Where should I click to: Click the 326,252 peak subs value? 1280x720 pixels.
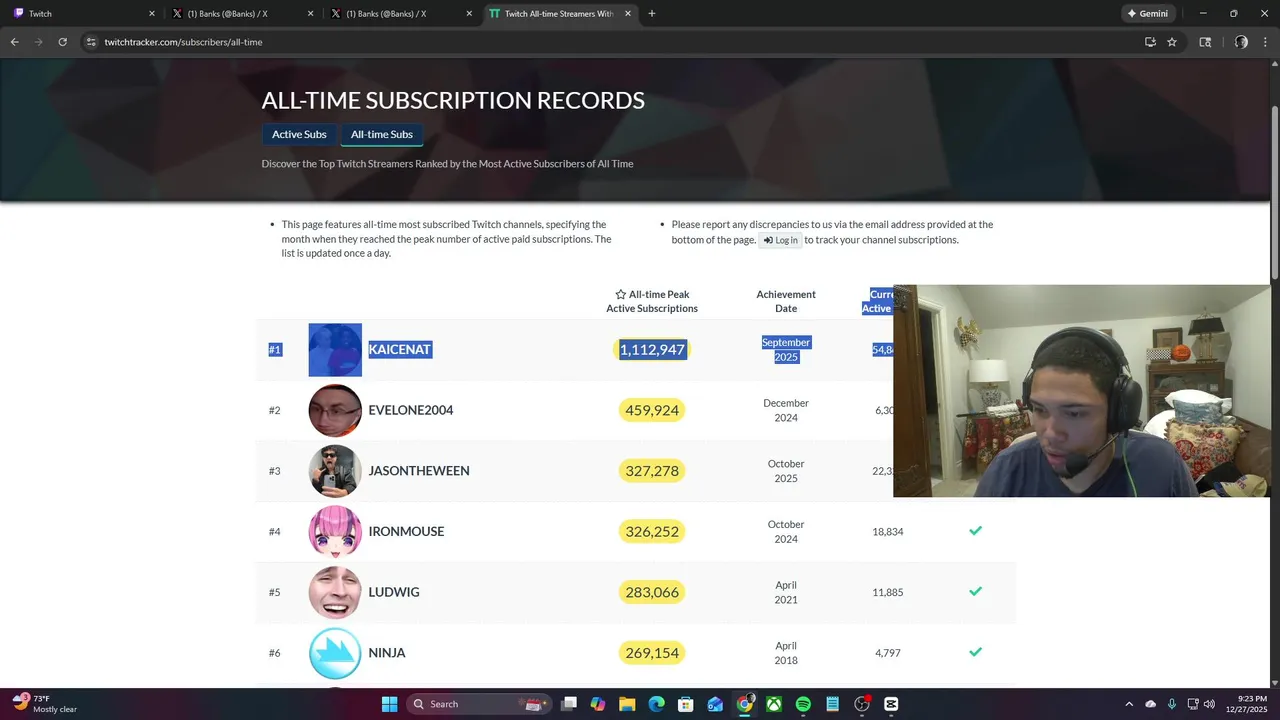click(652, 531)
